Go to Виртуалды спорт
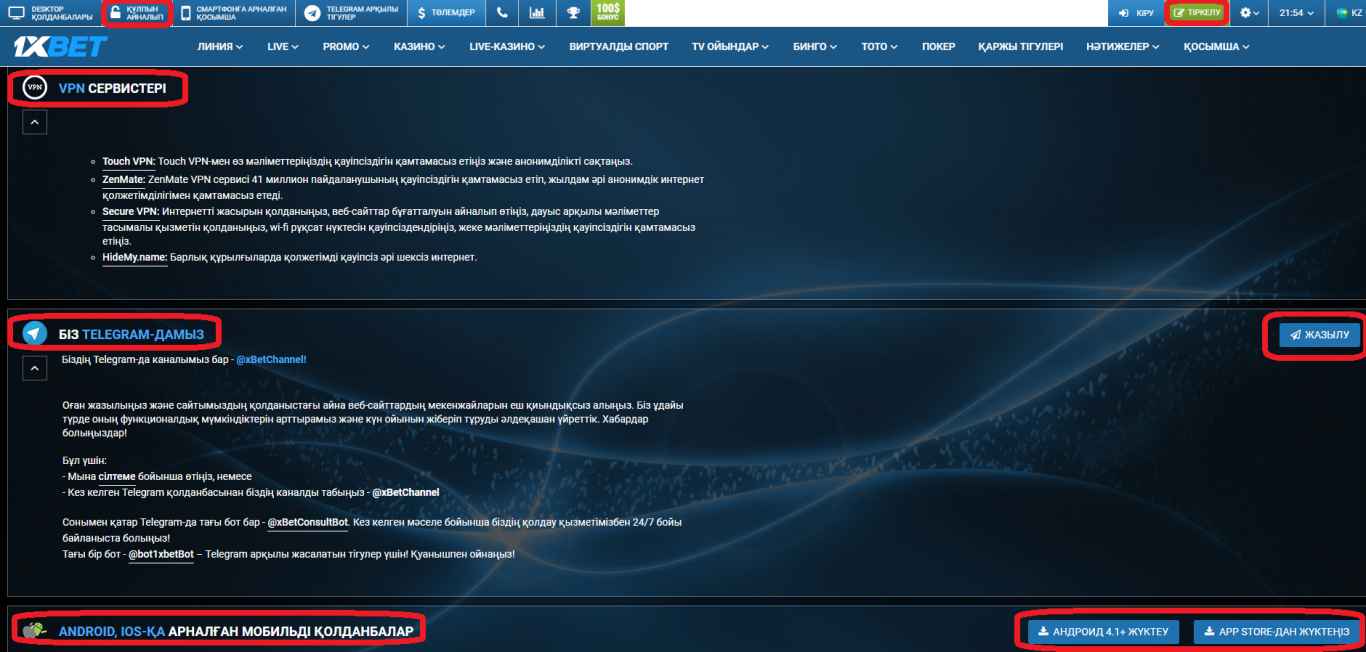1366x652 pixels. coord(619,47)
